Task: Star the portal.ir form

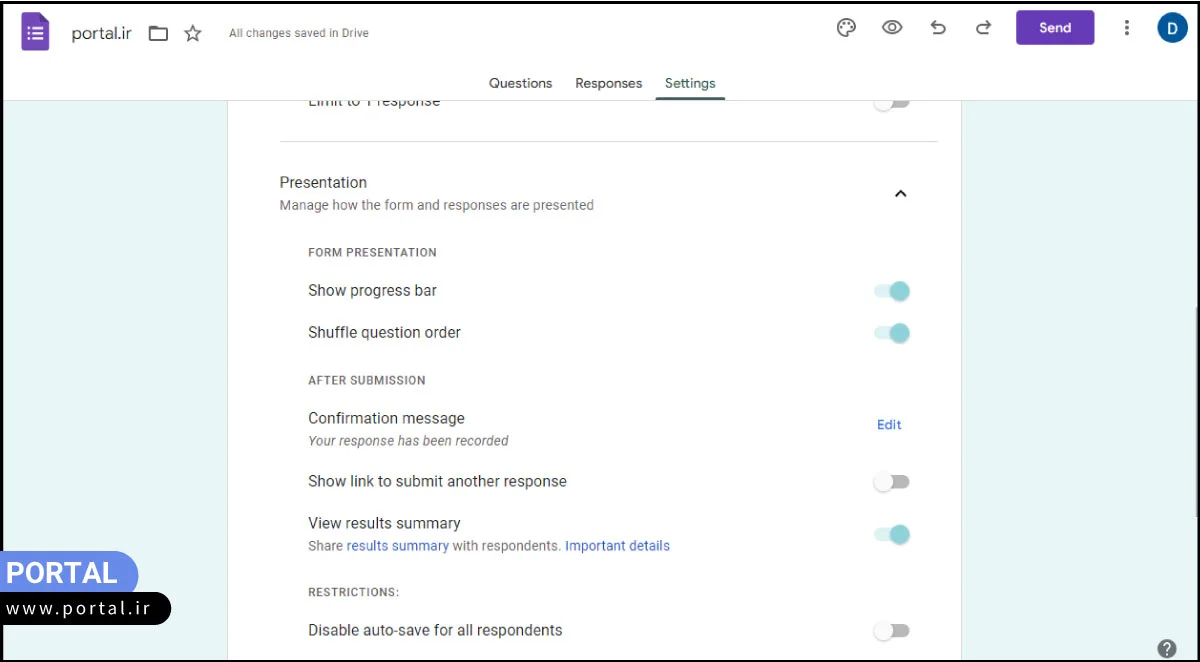Action: [x=193, y=33]
